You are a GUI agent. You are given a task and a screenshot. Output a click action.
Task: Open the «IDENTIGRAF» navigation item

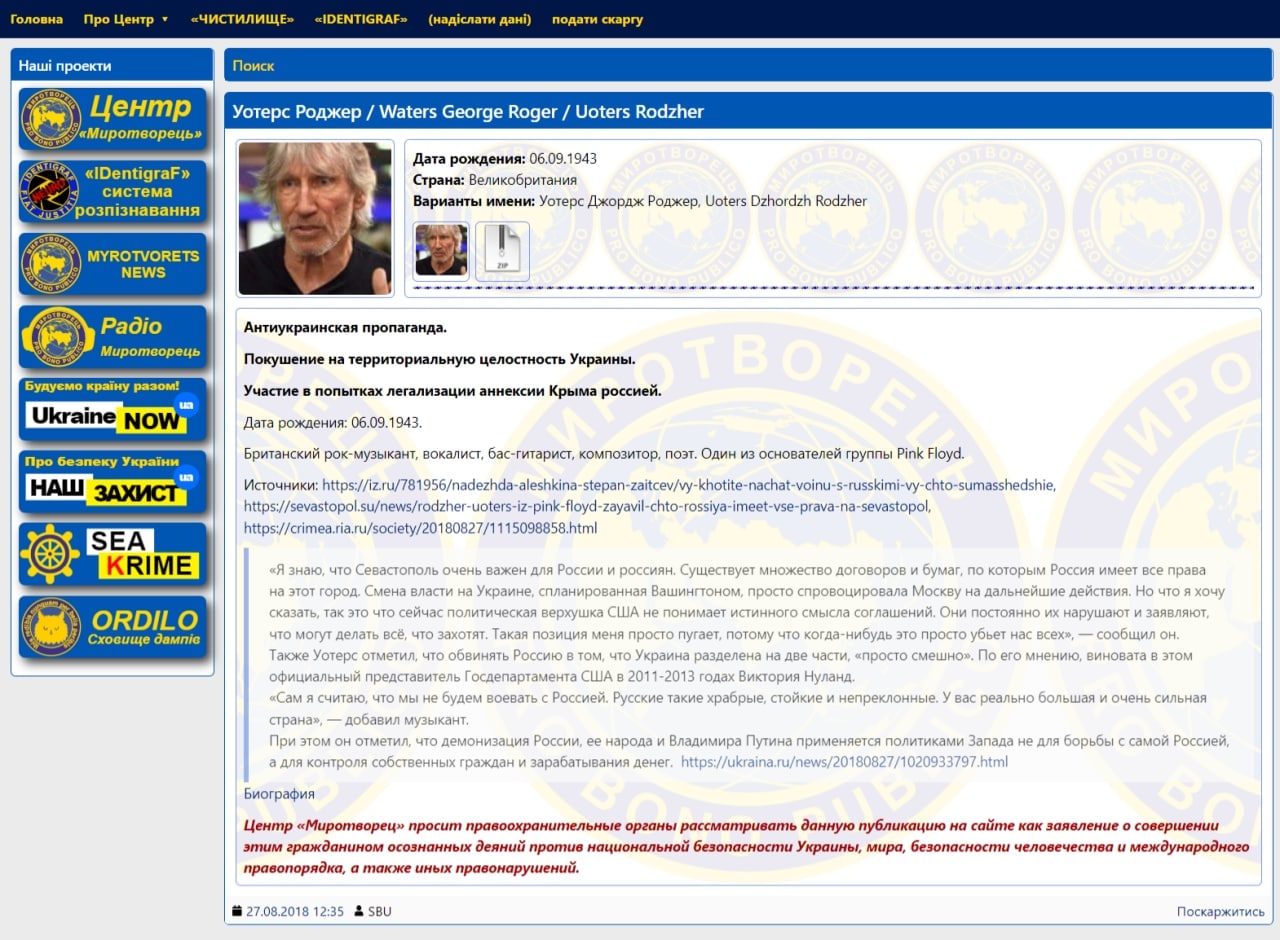click(x=361, y=19)
